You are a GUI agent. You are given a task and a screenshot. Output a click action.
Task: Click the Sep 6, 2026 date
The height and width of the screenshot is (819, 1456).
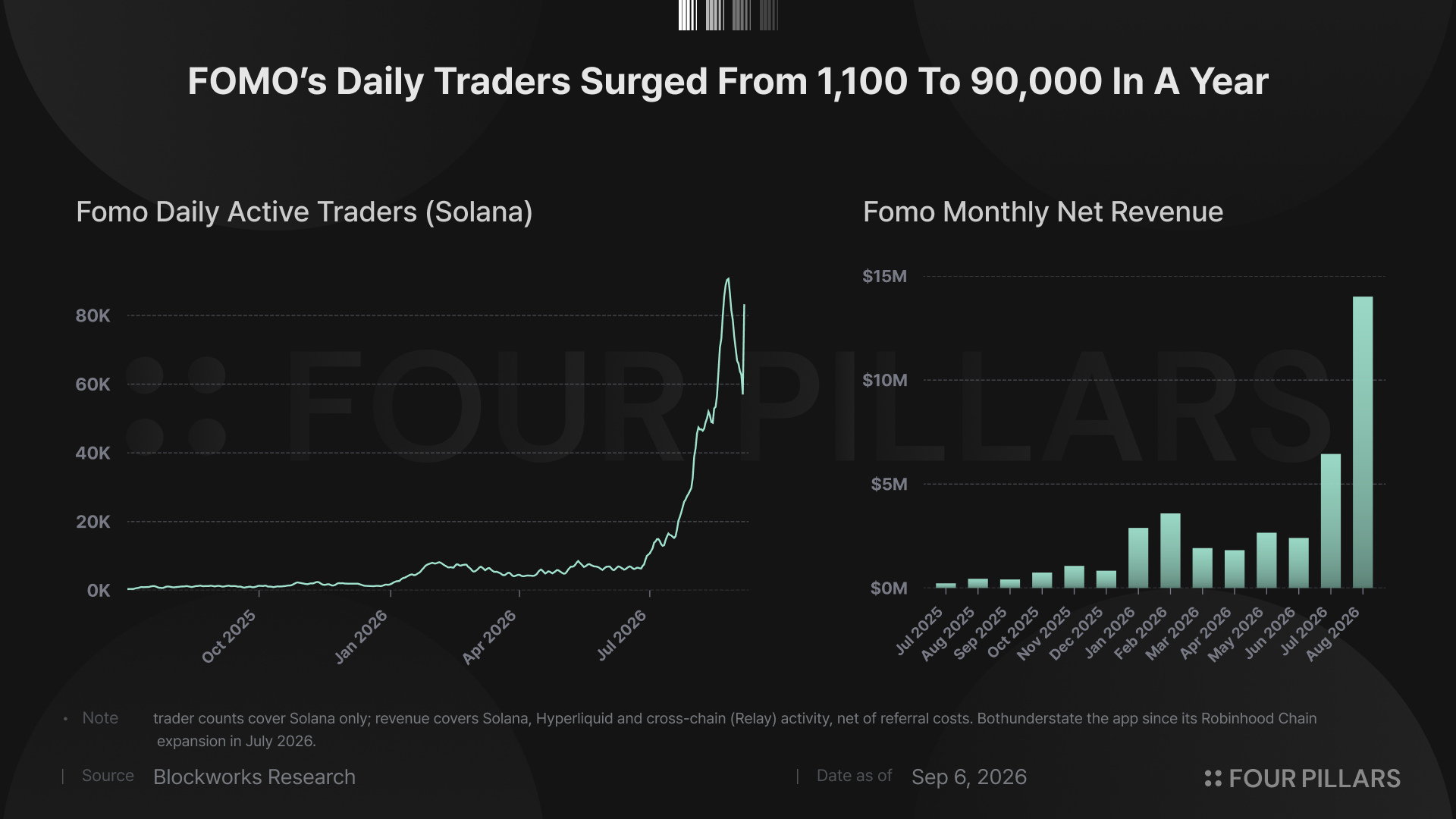point(969,777)
